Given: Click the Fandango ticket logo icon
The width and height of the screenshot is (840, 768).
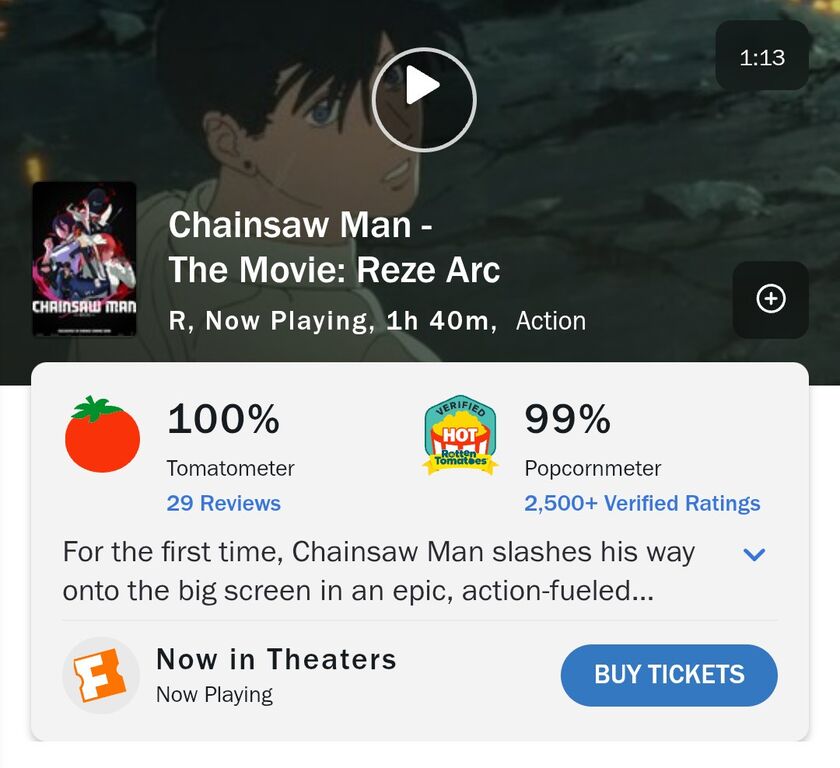Looking at the screenshot, I should click(x=100, y=675).
